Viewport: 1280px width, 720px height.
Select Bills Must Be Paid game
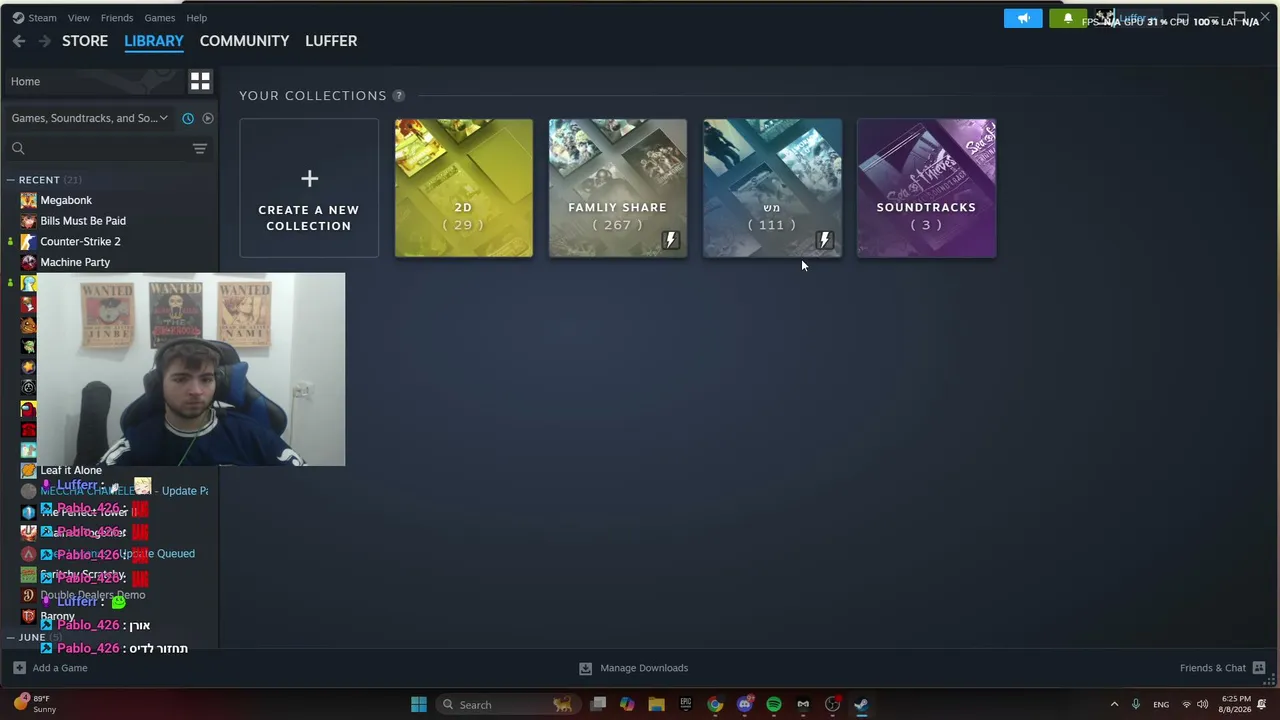[x=83, y=221]
